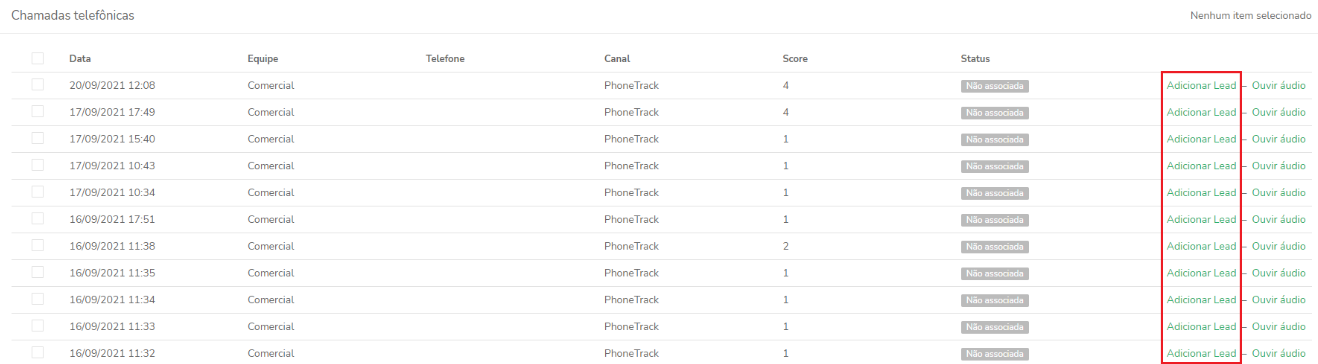The height and width of the screenshot is (364, 1318).
Task: Play audio of the 16/09/2021 11:38 call
Action: tap(1278, 246)
